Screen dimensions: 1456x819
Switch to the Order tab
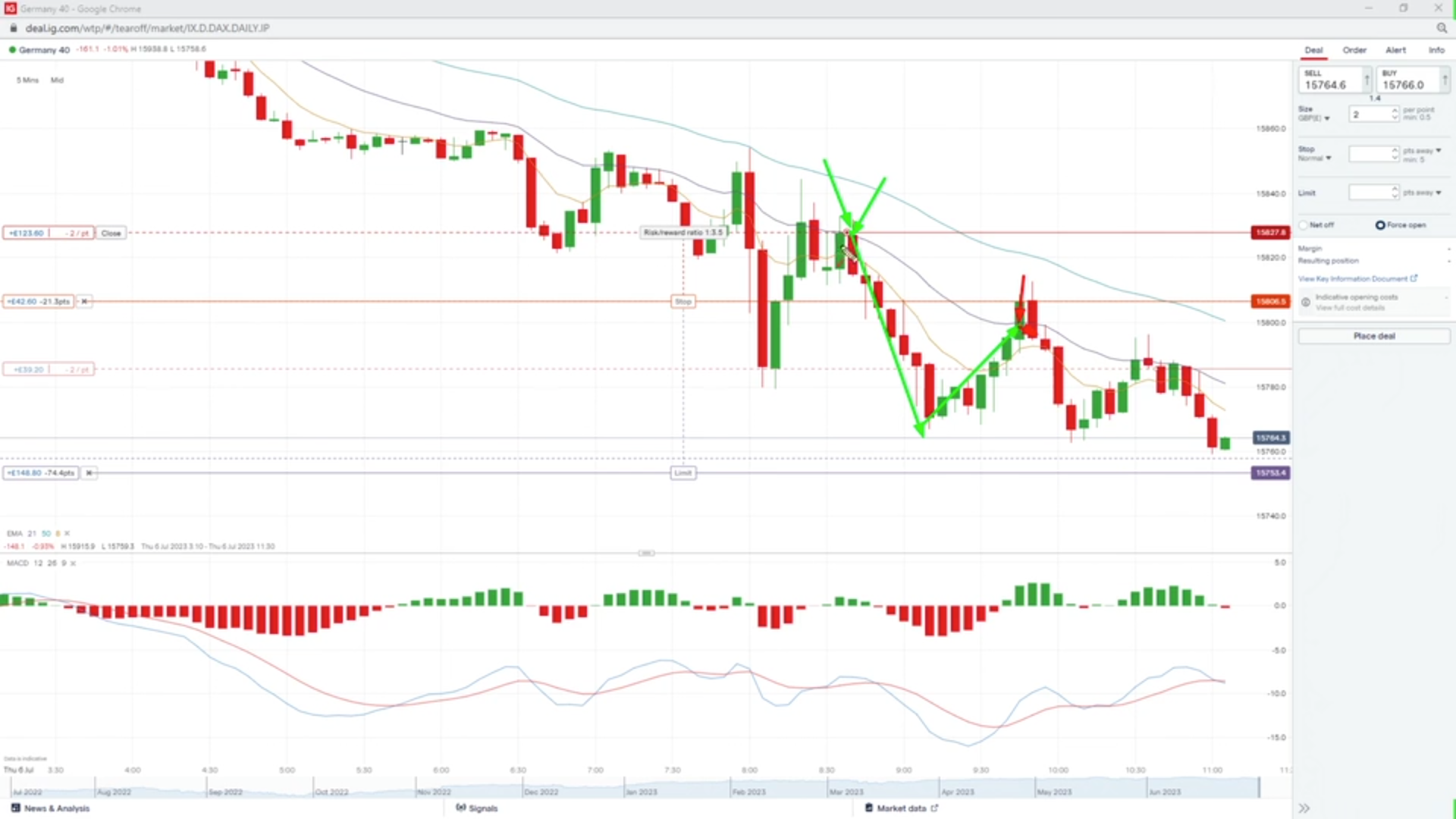1354,50
